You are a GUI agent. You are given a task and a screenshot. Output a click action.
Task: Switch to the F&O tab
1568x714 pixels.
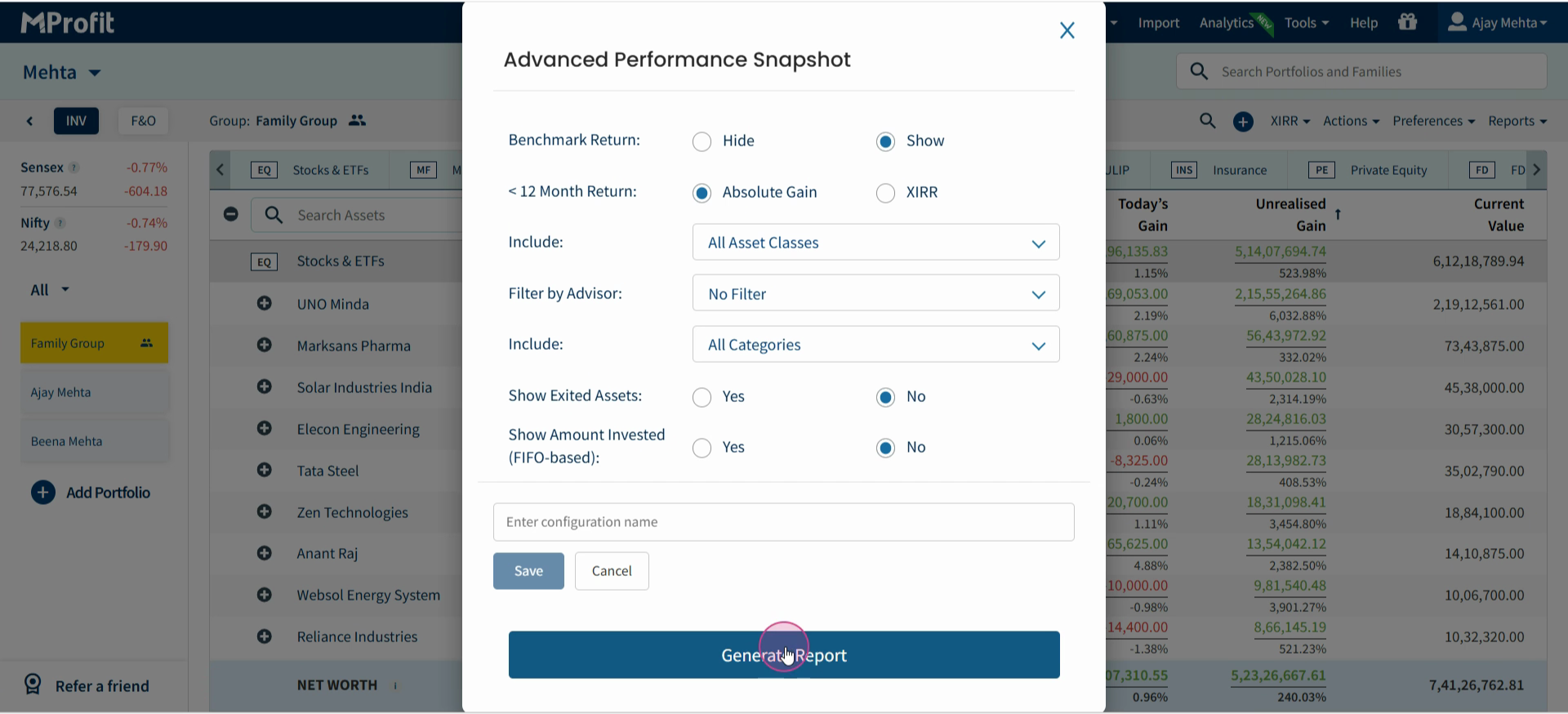pyautogui.click(x=143, y=121)
